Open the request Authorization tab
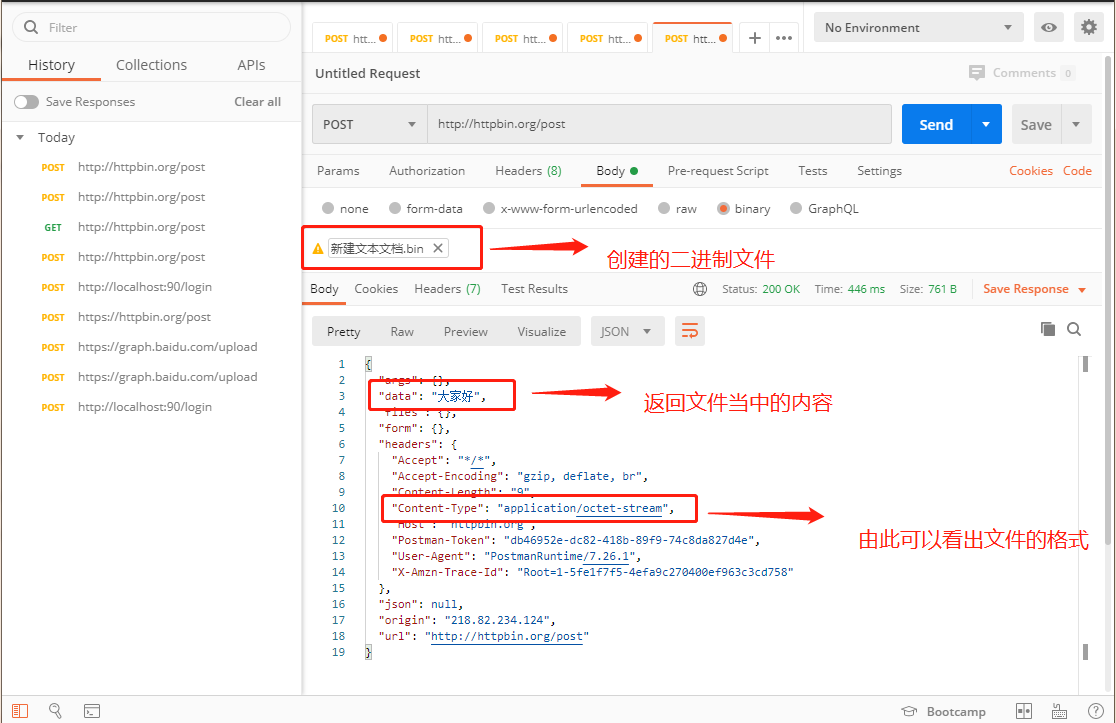This screenshot has width=1116, height=723. click(x=427, y=171)
